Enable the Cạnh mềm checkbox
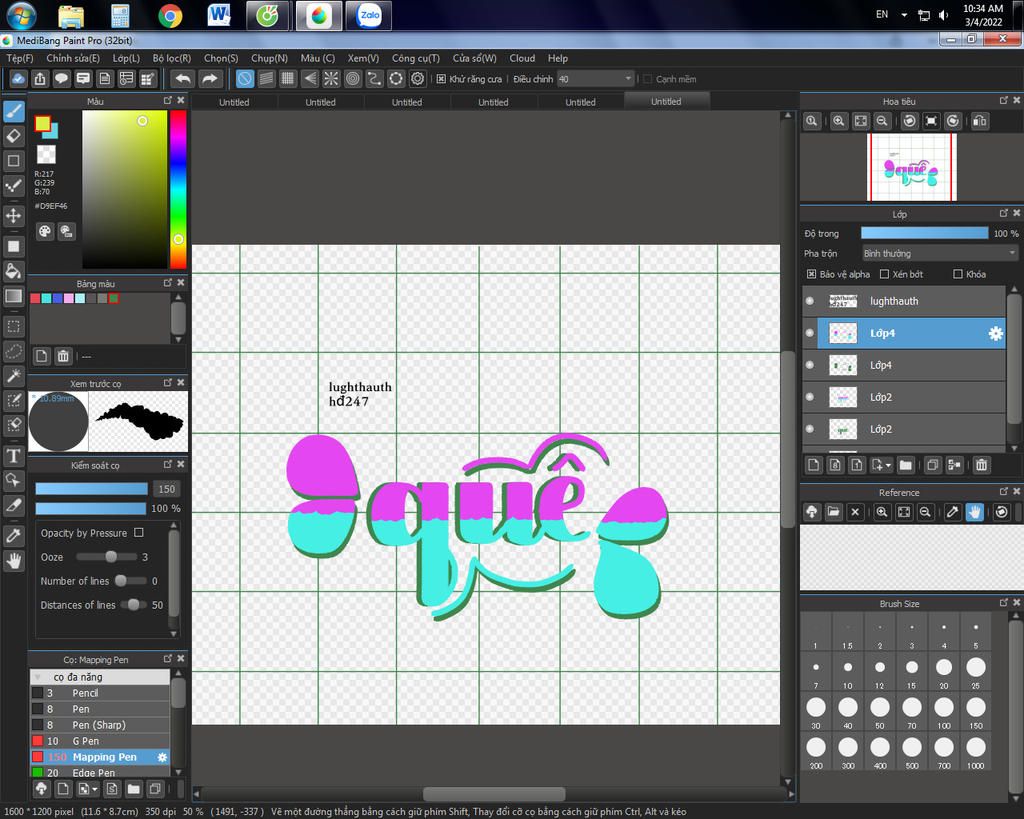Image resolution: width=1024 pixels, height=819 pixels. click(648, 79)
